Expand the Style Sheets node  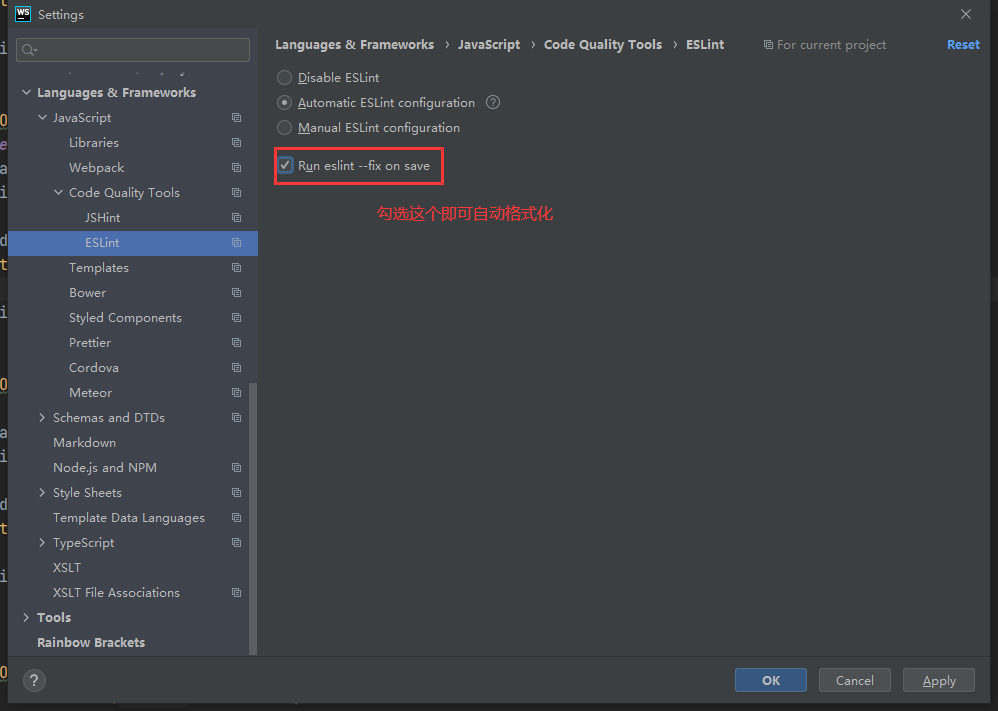42,493
